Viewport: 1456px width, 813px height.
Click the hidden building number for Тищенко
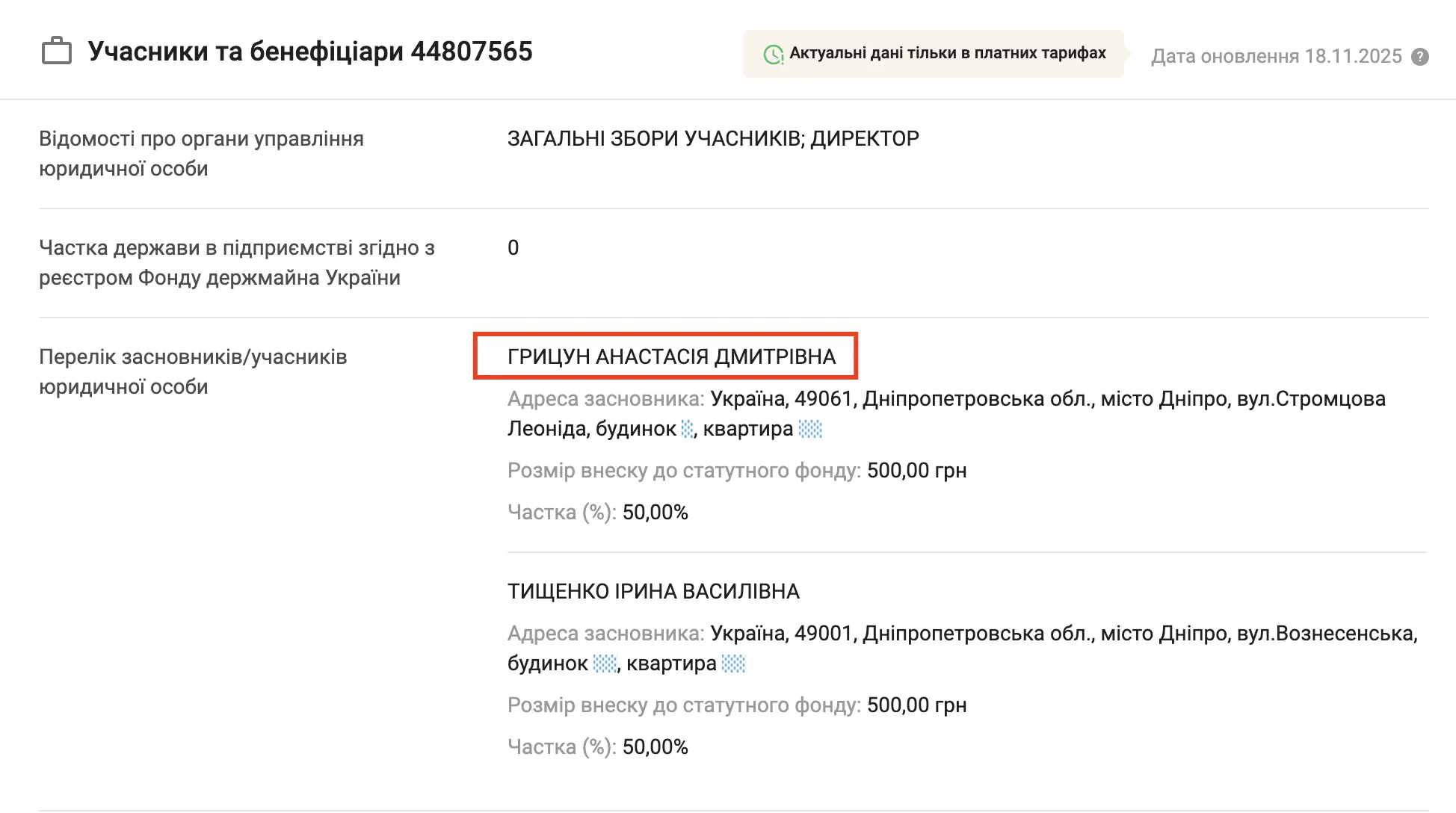[605, 664]
